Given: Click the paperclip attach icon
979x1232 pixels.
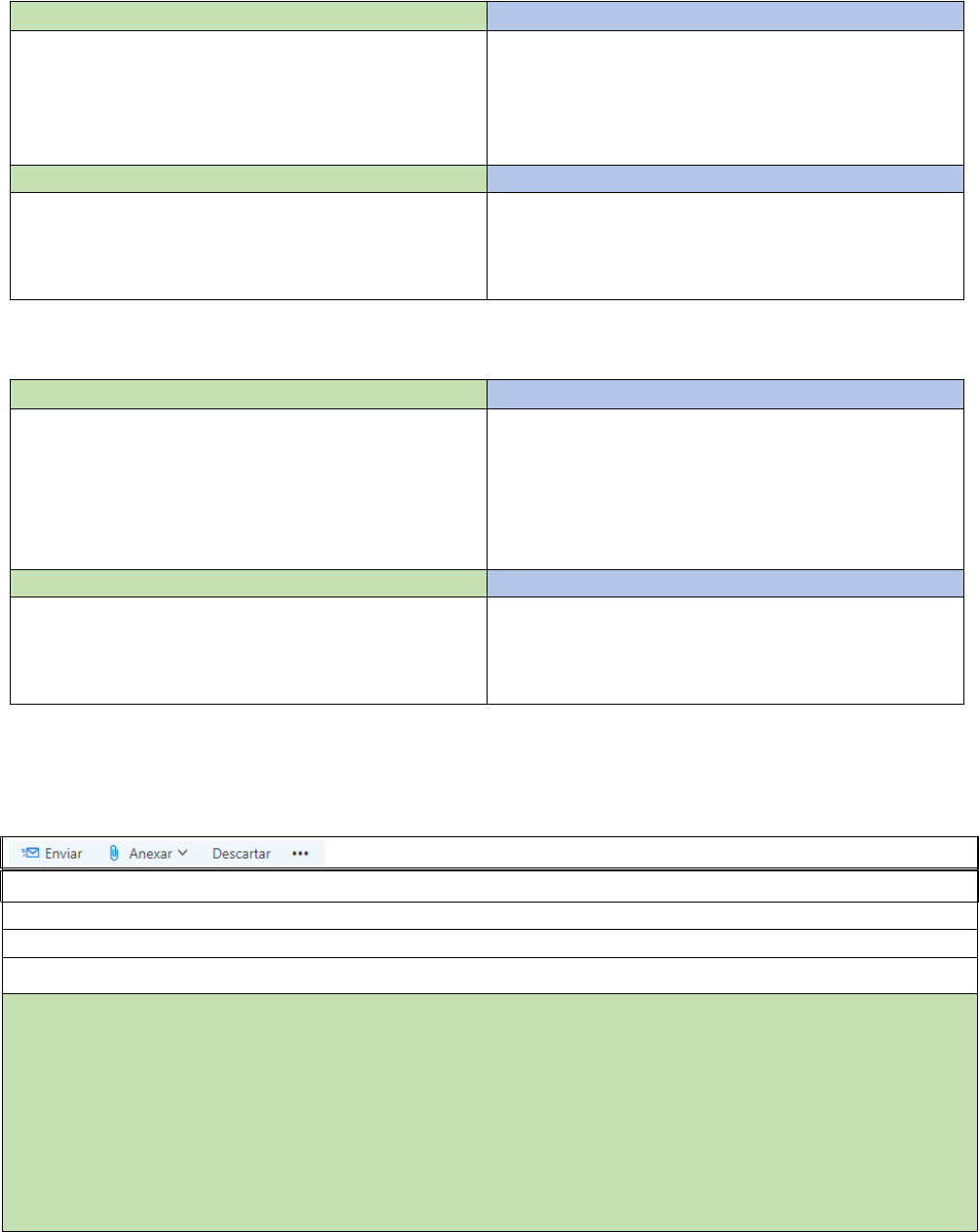Looking at the screenshot, I should (114, 853).
